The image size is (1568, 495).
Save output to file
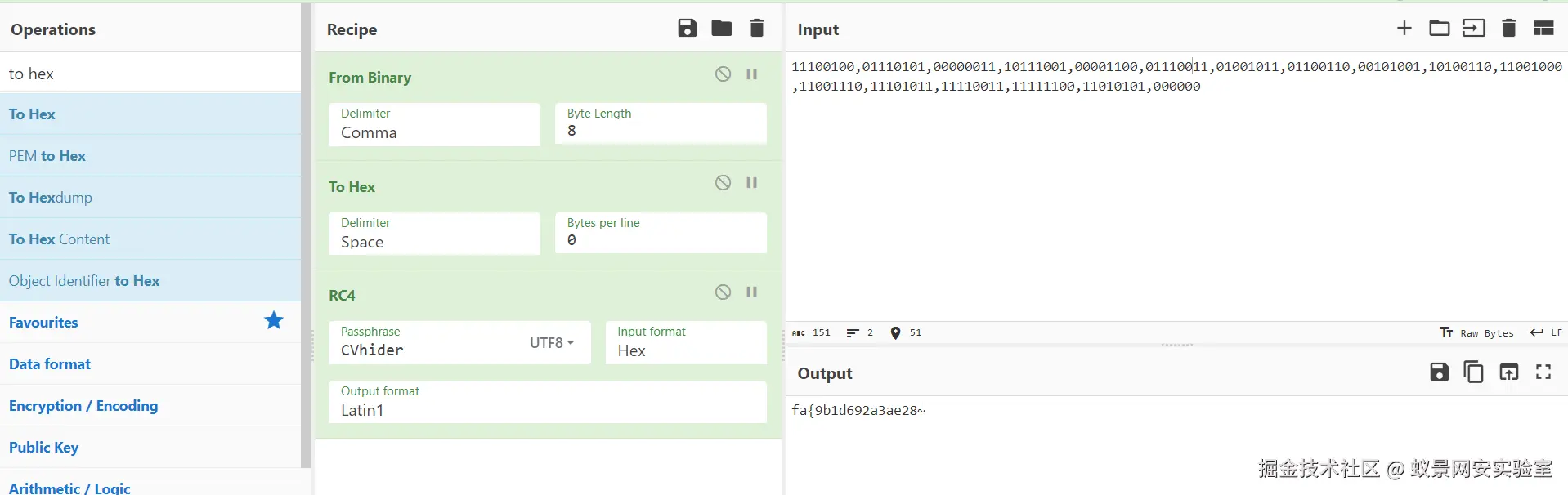tap(1439, 372)
